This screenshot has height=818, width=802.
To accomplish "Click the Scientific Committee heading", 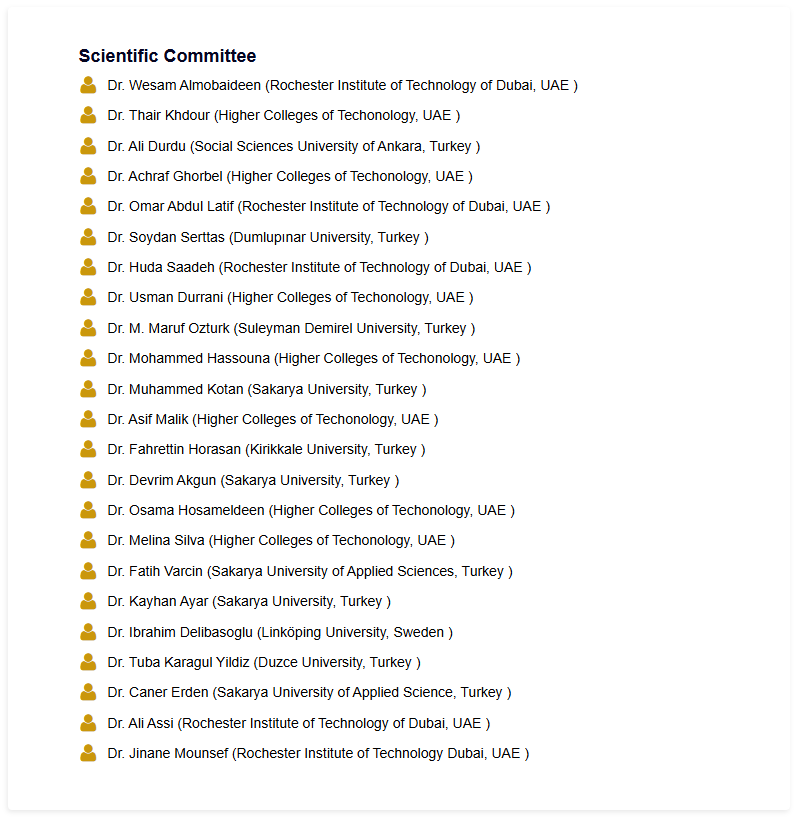I will pyautogui.click(x=167, y=56).
